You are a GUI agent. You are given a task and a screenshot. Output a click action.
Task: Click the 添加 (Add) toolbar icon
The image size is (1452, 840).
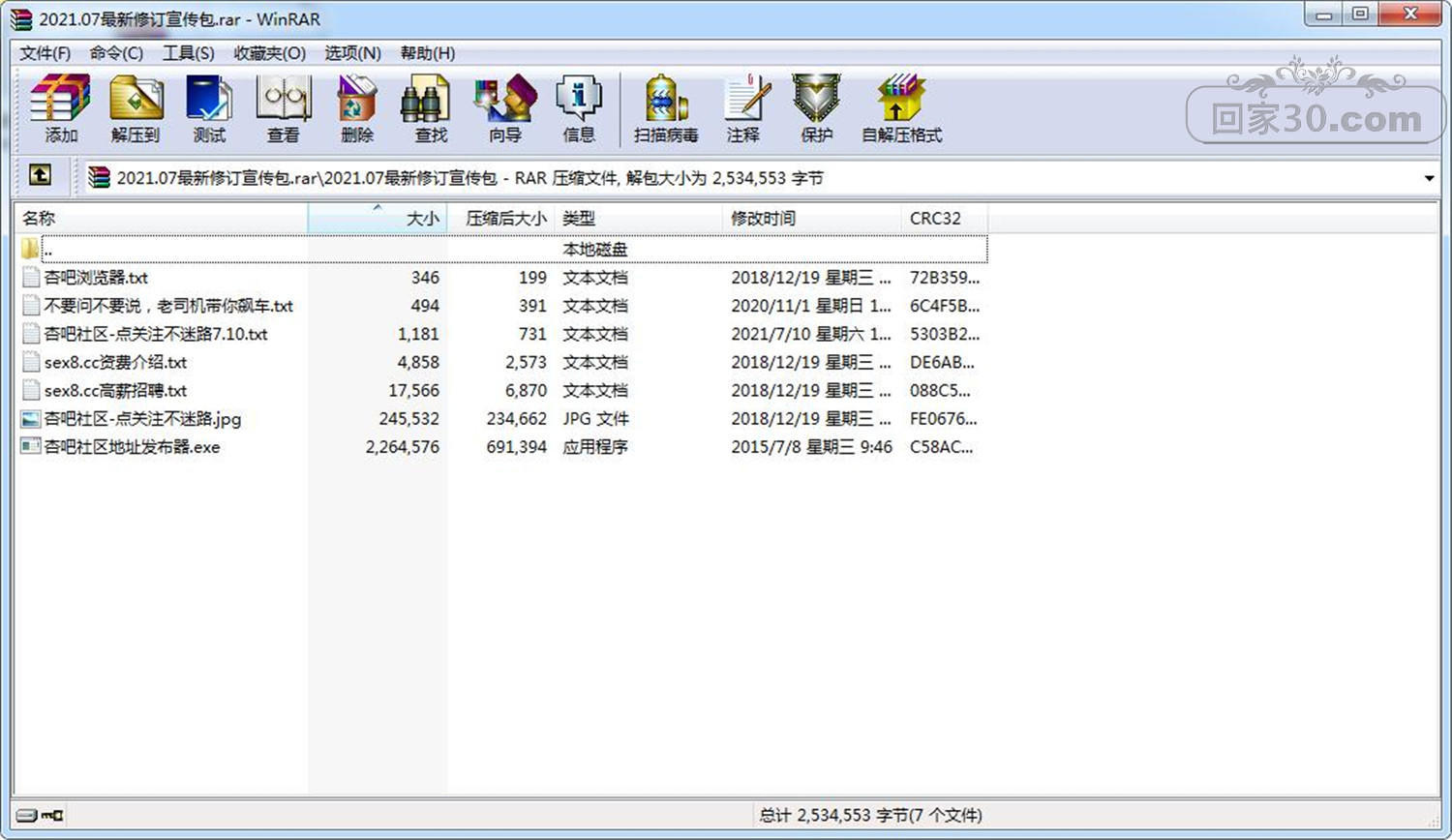60,108
